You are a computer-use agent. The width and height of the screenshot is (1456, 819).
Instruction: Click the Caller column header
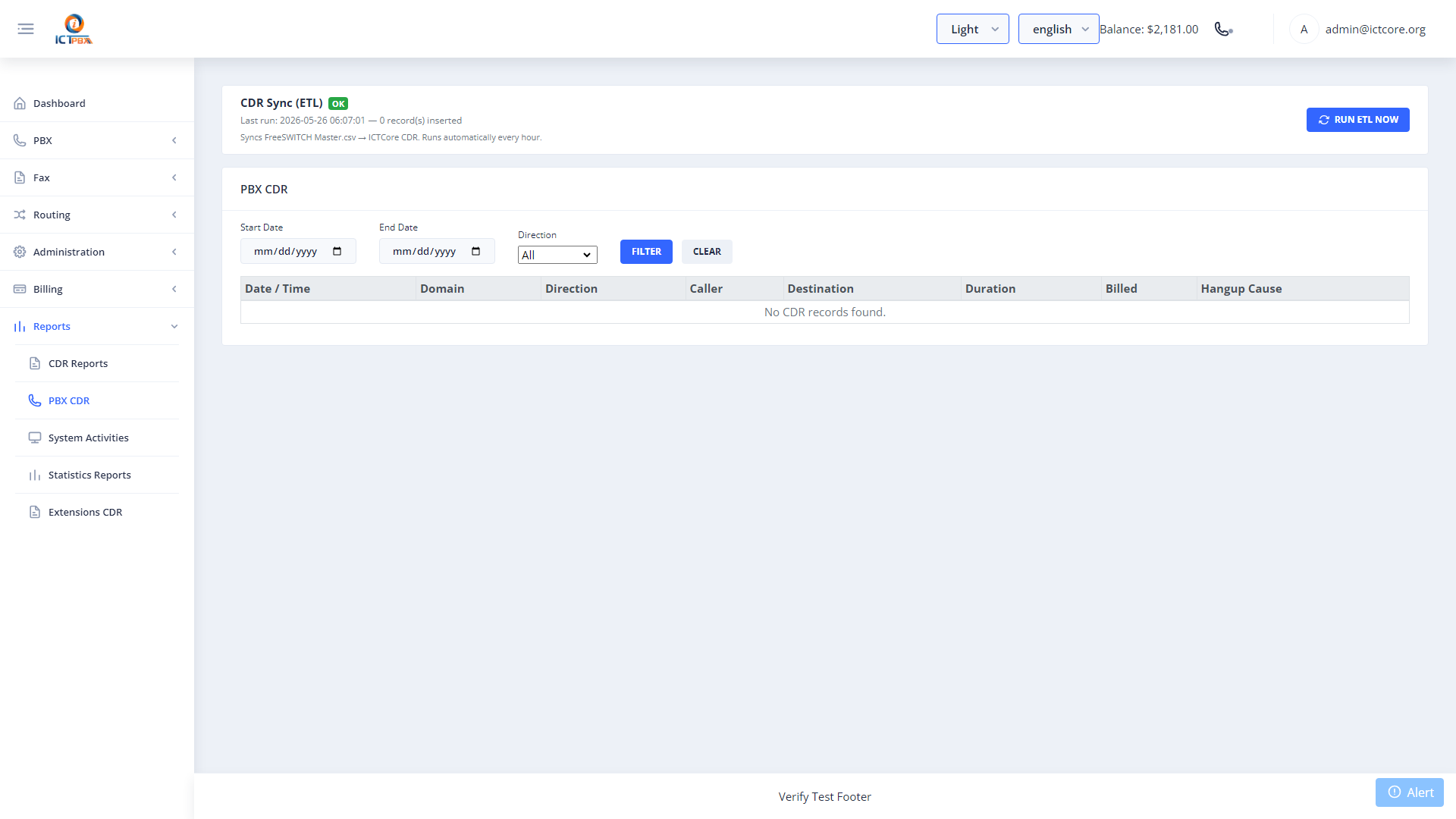coord(734,289)
